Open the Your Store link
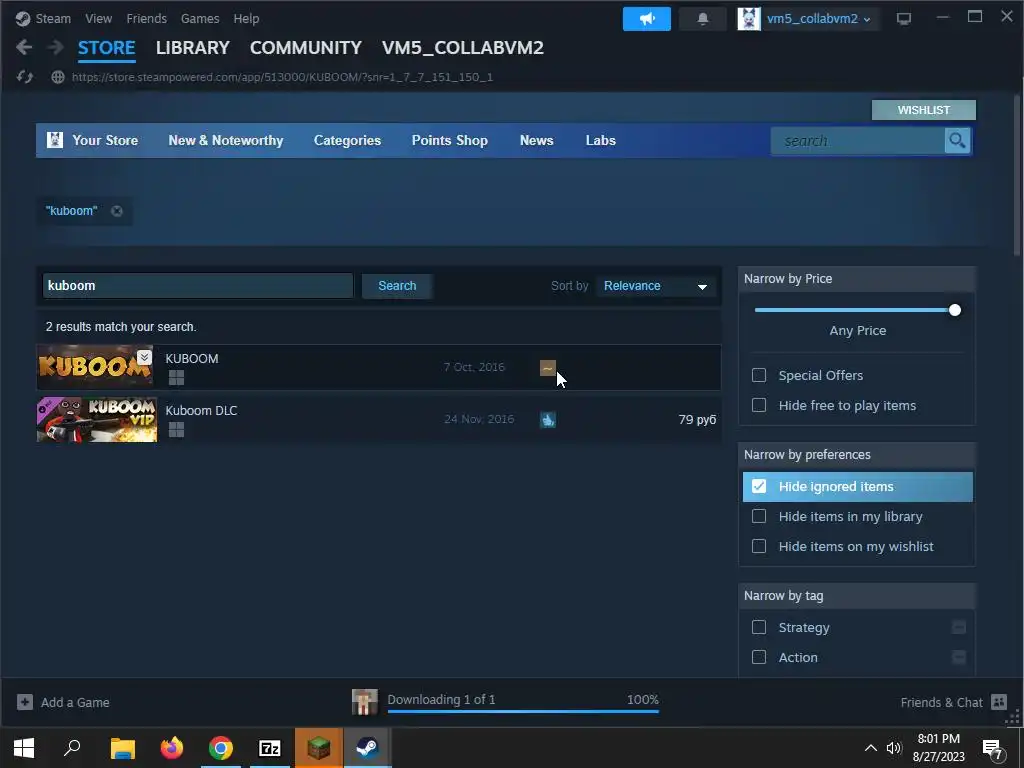1024x768 pixels. point(105,140)
